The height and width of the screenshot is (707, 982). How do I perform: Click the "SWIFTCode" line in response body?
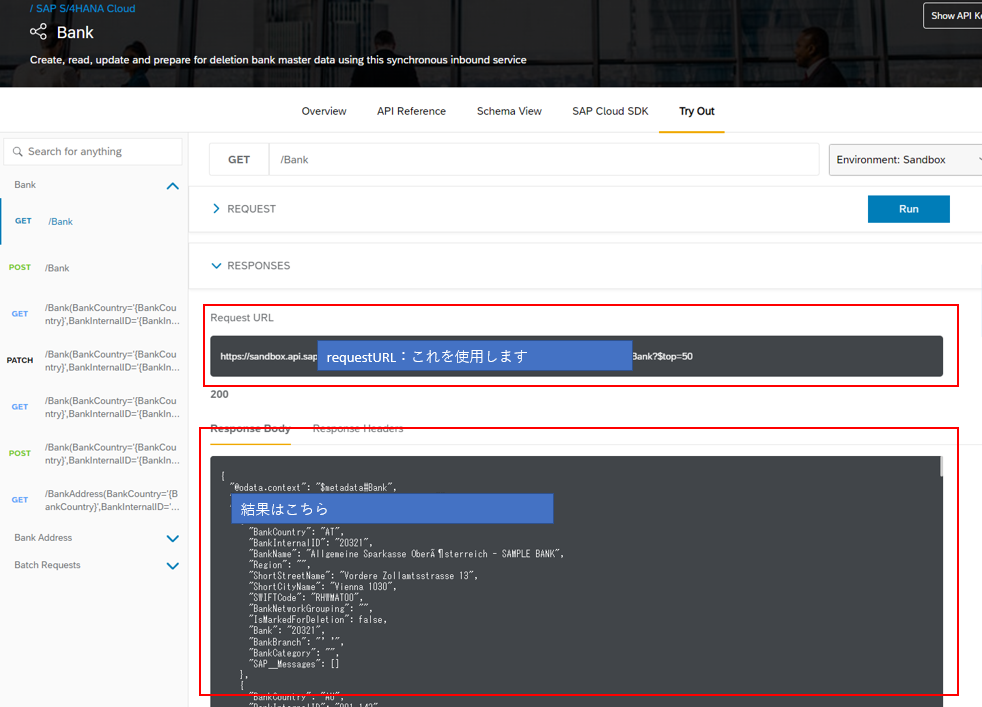(x=306, y=598)
